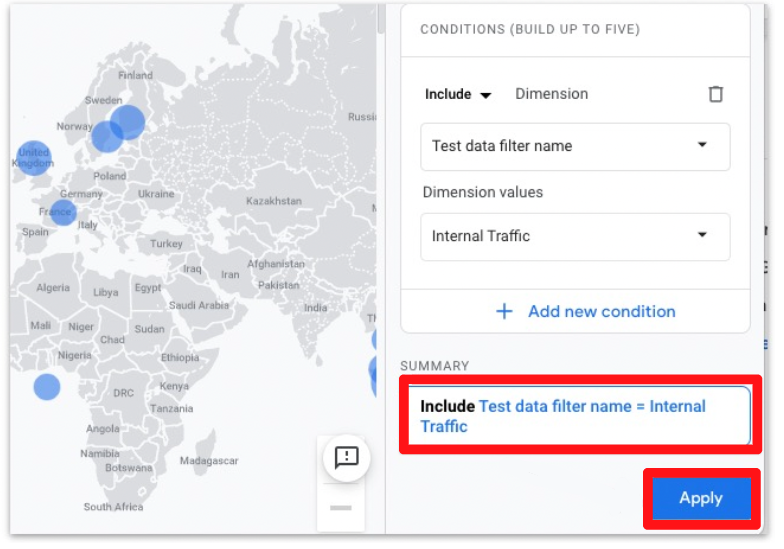Delete the condition with the trash icon

click(715, 94)
